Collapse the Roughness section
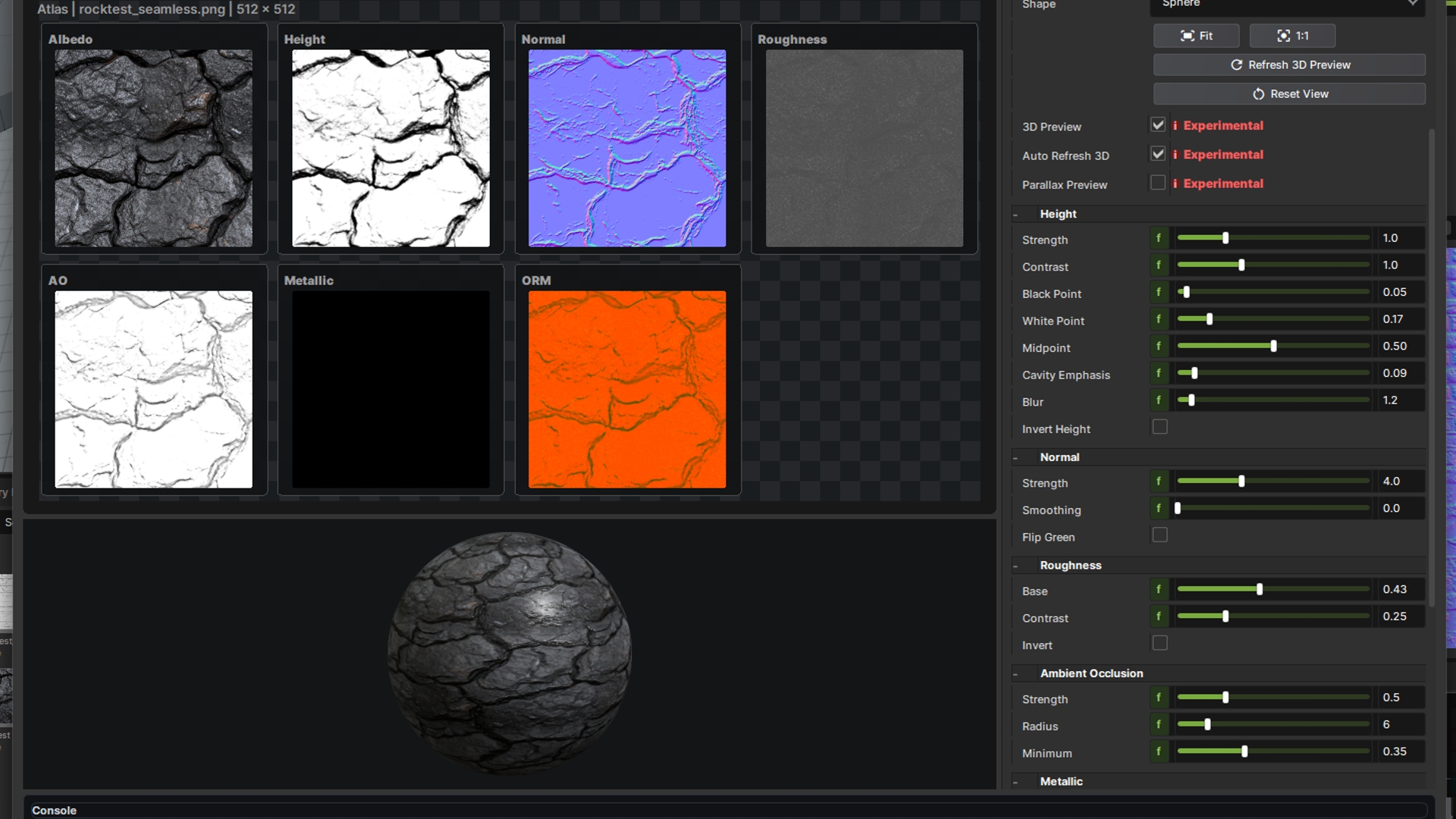 pyautogui.click(x=1015, y=566)
